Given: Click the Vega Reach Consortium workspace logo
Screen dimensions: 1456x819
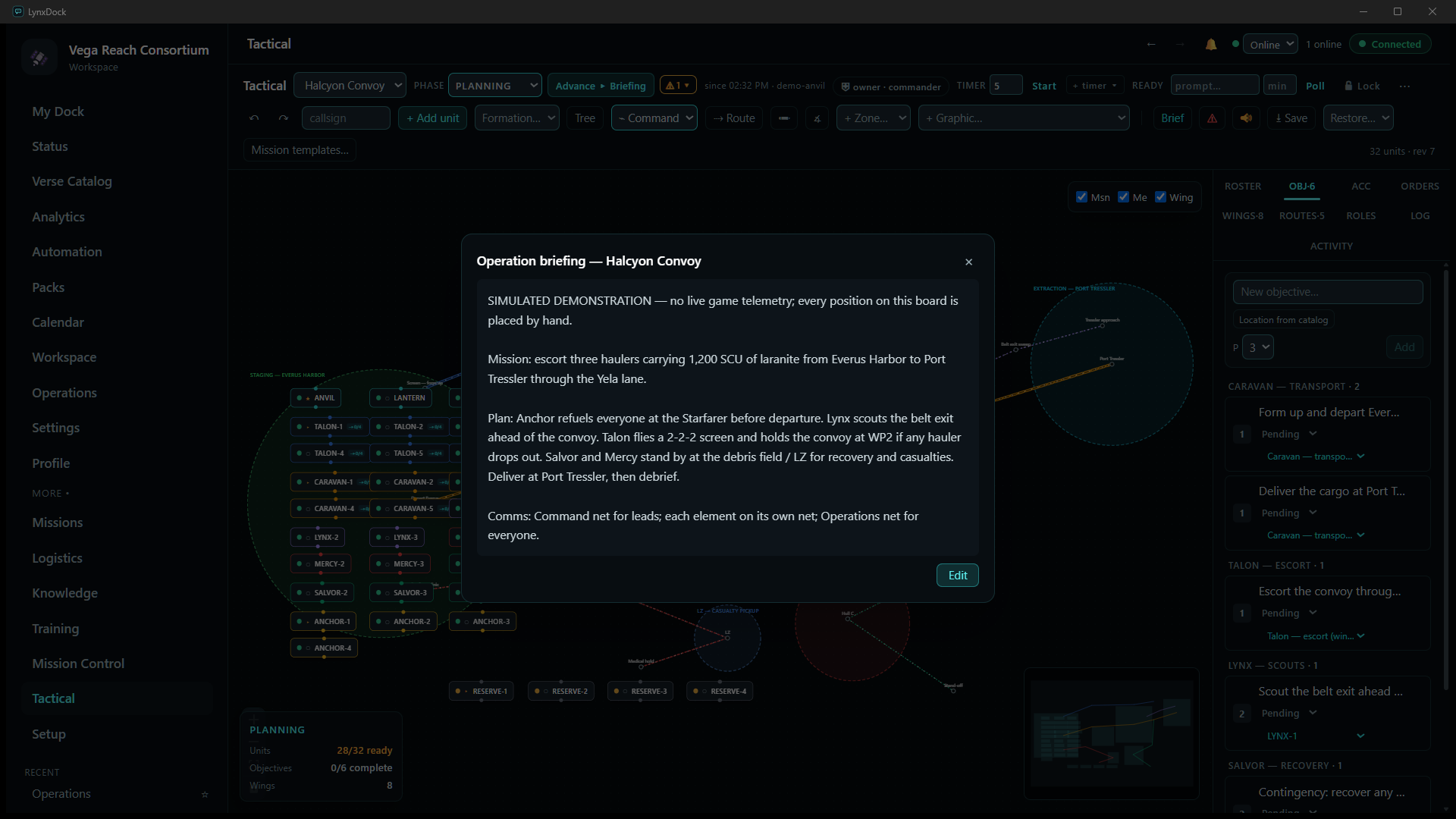Looking at the screenshot, I should [39, 57].
